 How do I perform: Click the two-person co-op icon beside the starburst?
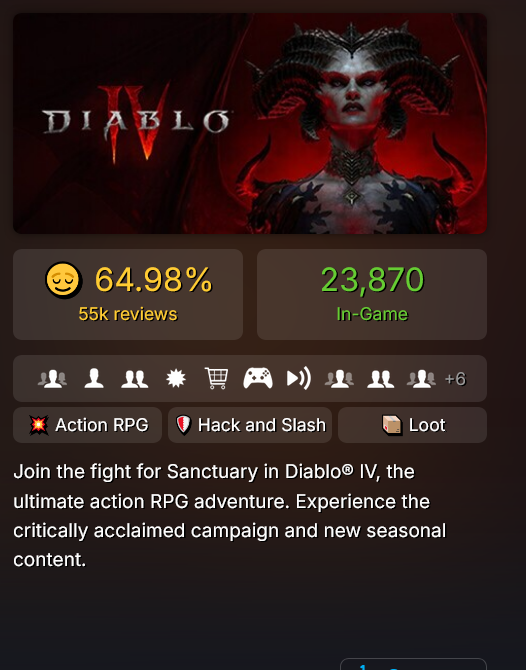135,379
